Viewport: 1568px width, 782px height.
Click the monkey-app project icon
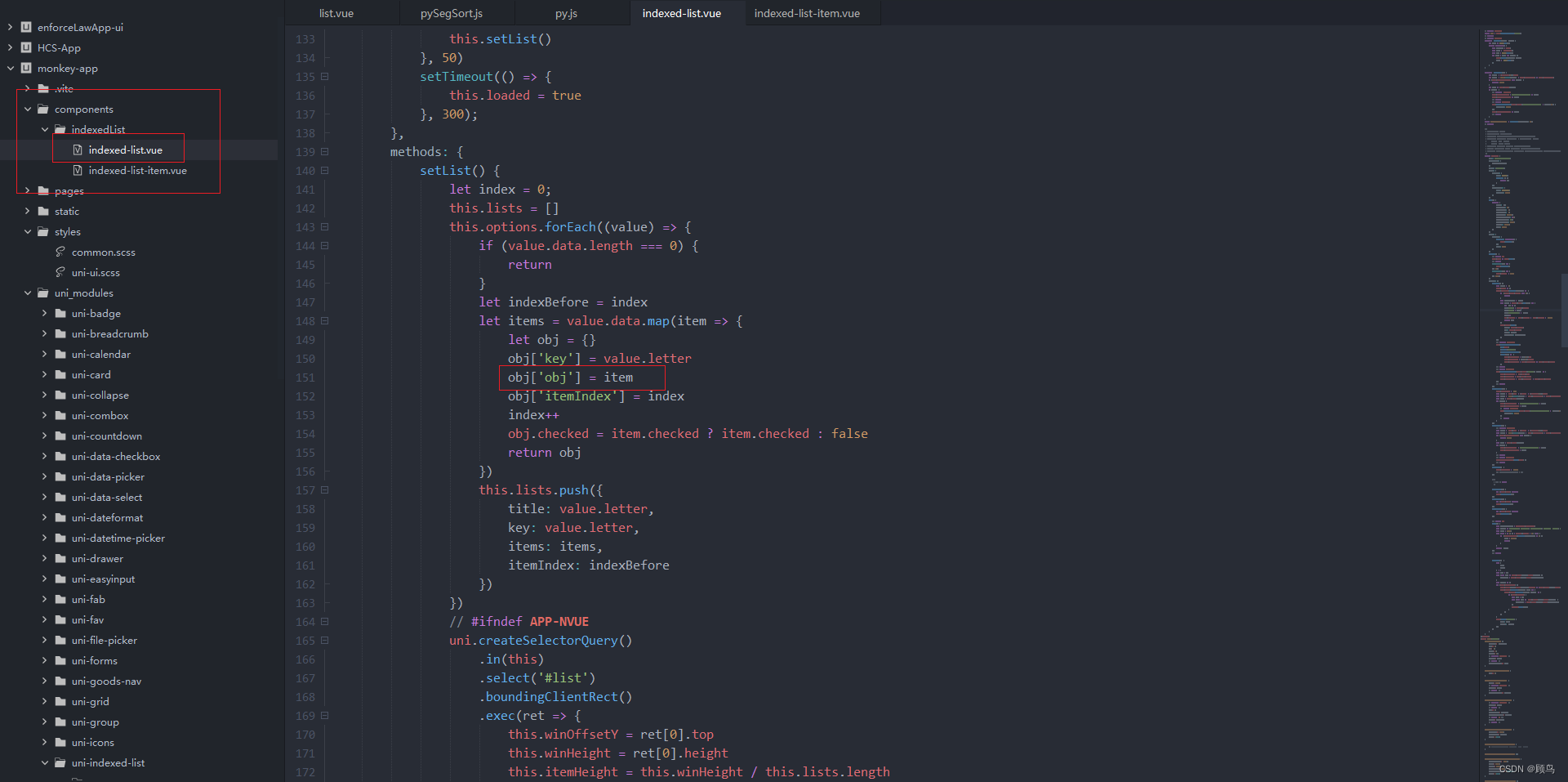coord(26,68)
